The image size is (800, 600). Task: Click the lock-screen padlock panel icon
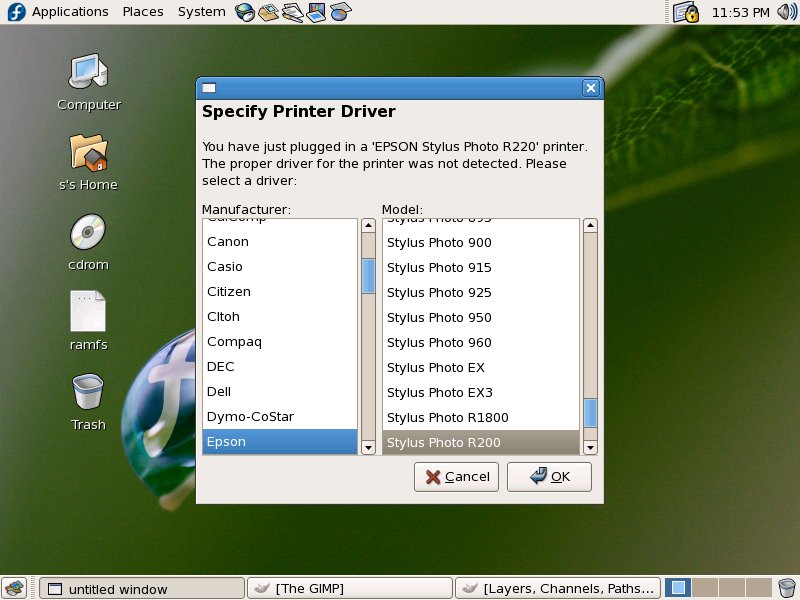pos(685,12)
